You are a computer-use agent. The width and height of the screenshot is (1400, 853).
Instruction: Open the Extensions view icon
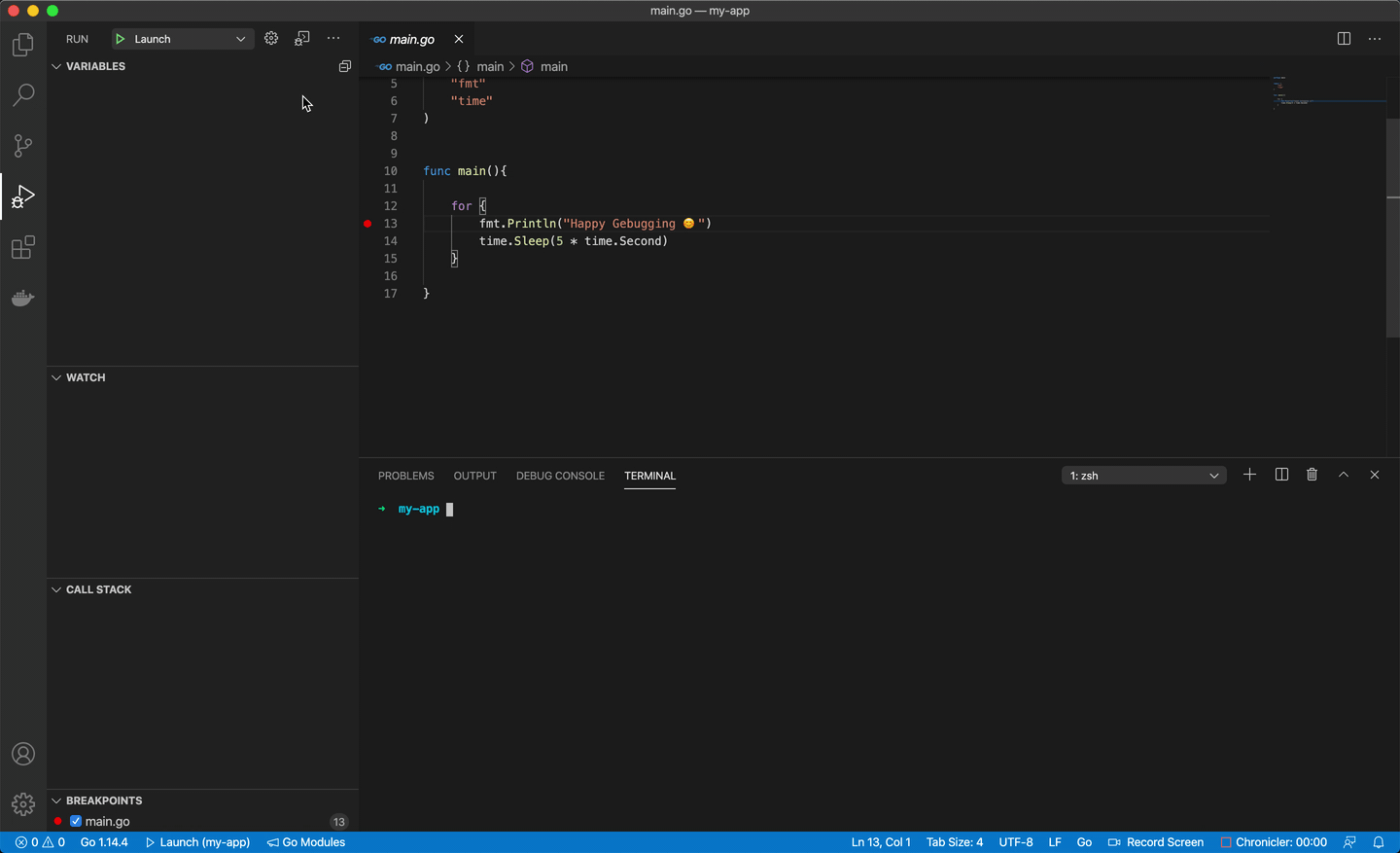click(x=23, y=248)
